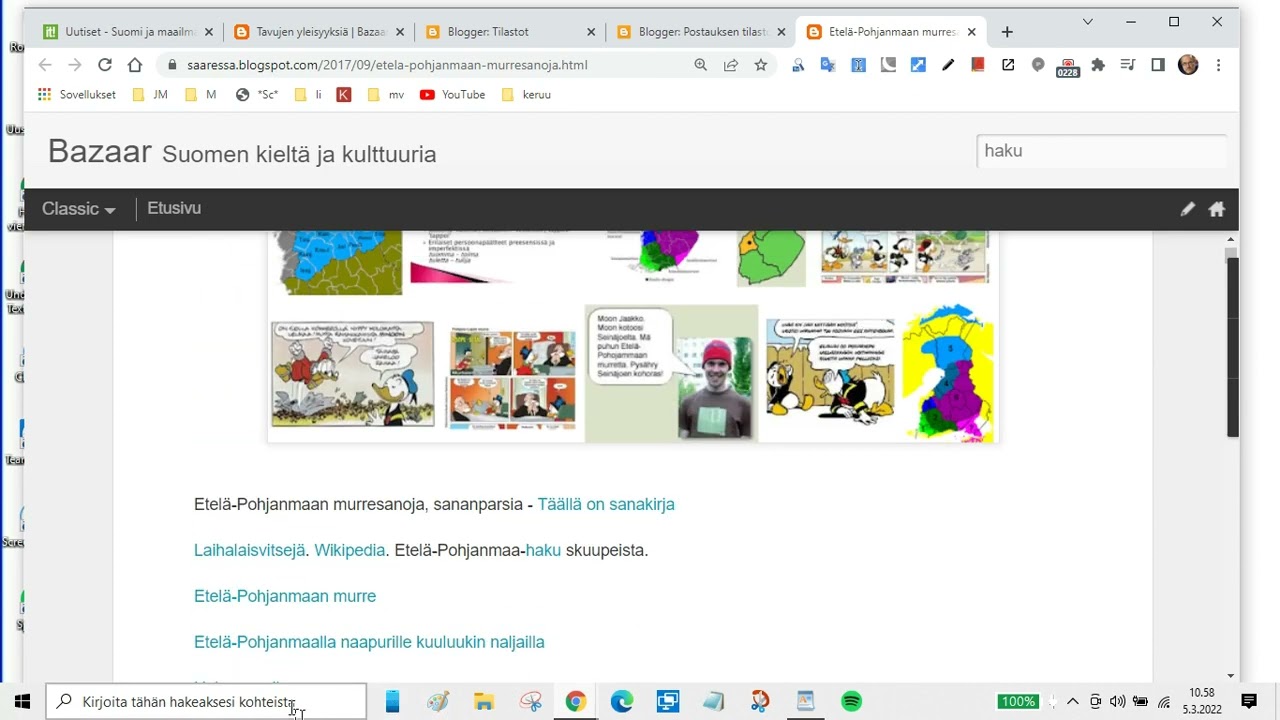Open the volume control in tray

coord(1118,701)
